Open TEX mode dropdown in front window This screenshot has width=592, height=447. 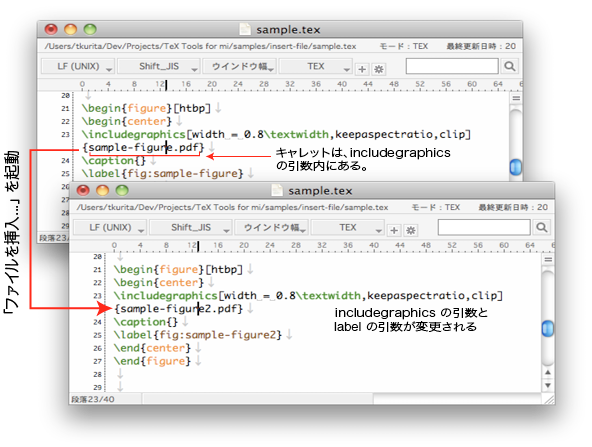coord(348,227)
